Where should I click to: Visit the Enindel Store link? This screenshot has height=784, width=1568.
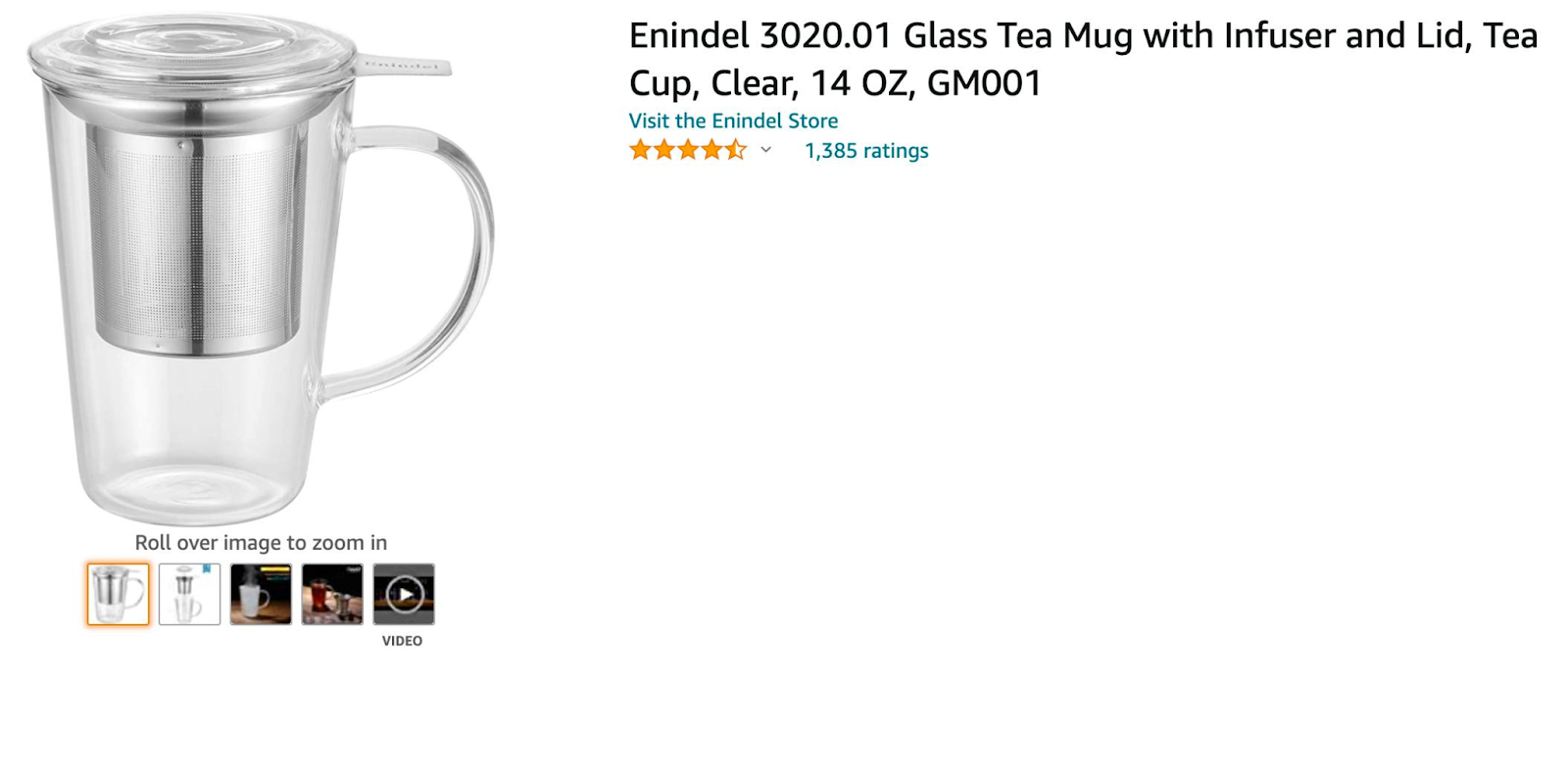click(x=733, y=121)
